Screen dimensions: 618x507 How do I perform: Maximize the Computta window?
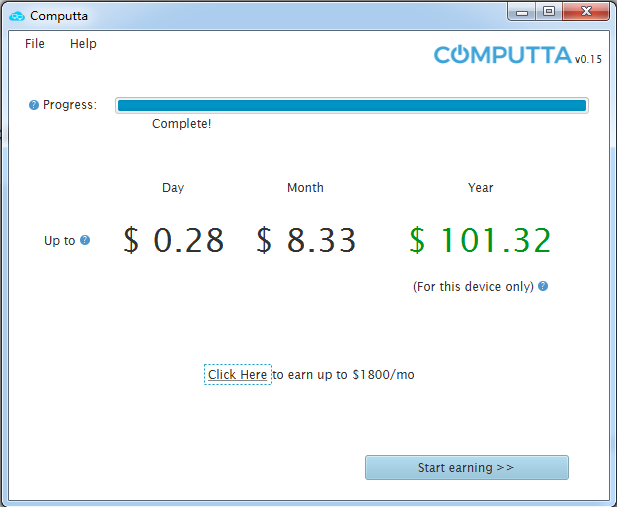[x=549, y=12]
